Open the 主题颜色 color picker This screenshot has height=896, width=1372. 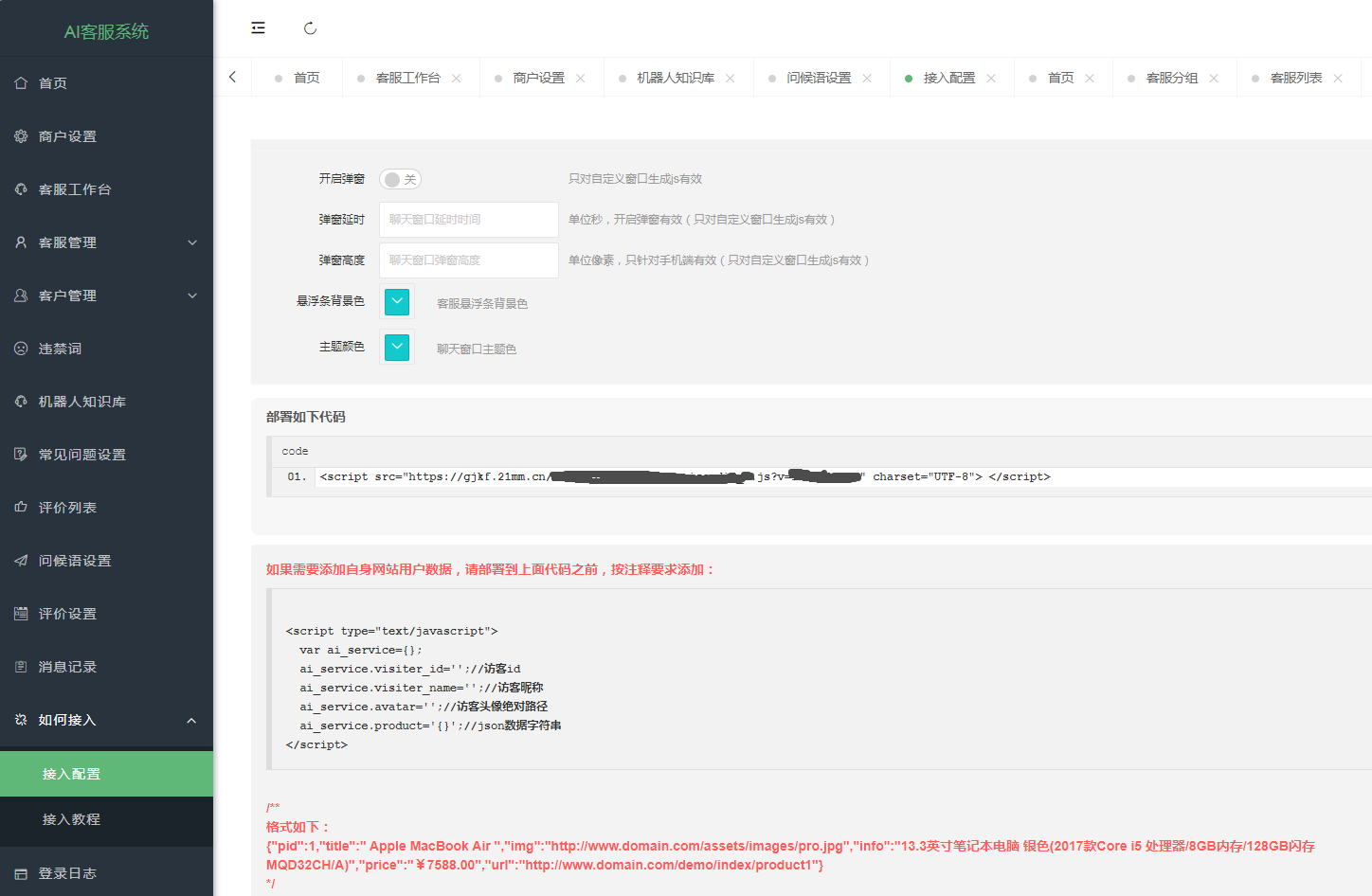pos(397,347)
